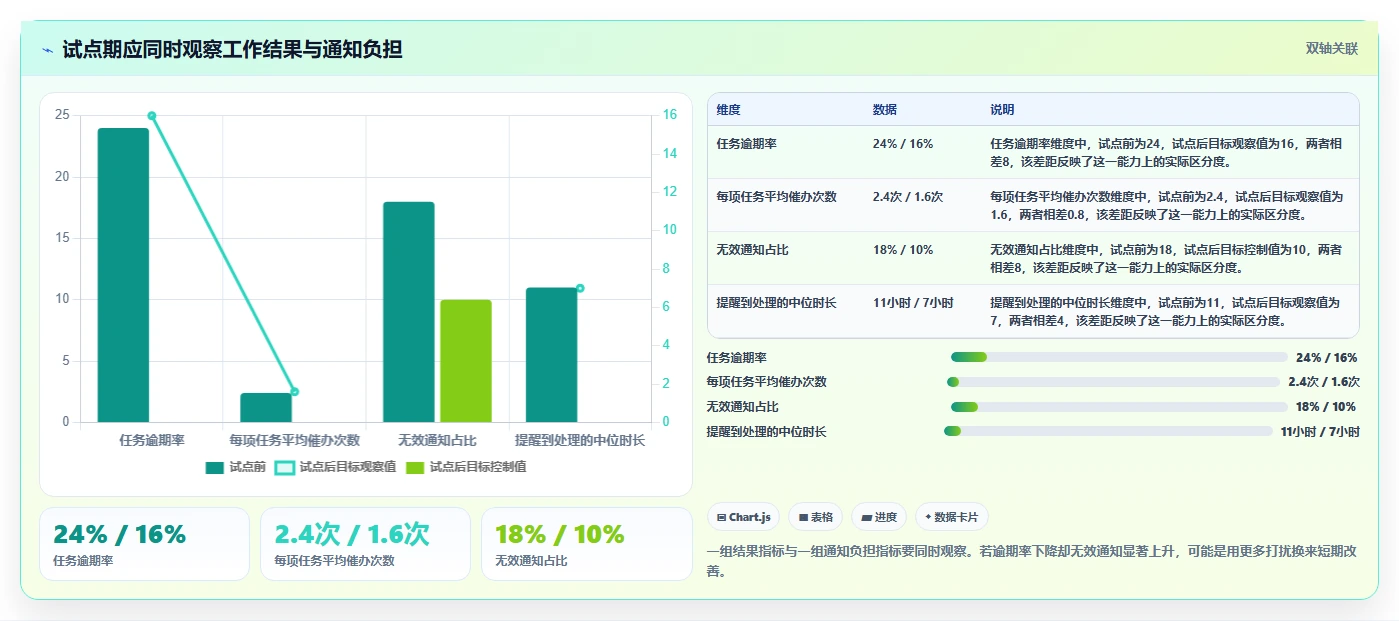This screenshot has width=1399, height=621.
Task: Click the 无效通知占比 progress bar
Action: coord(1119,407)
